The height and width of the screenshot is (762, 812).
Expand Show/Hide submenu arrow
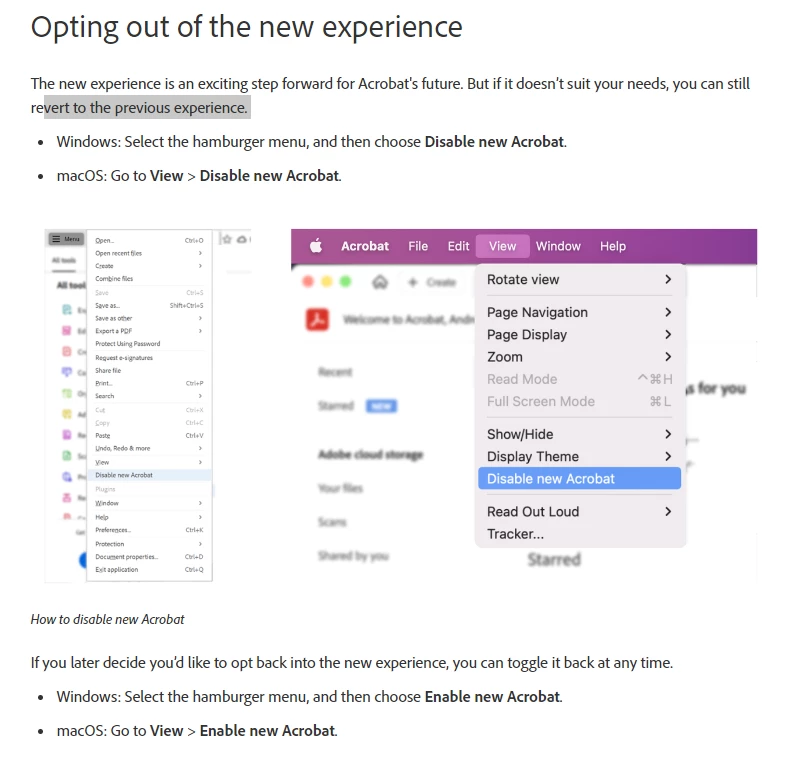(668, 434)
